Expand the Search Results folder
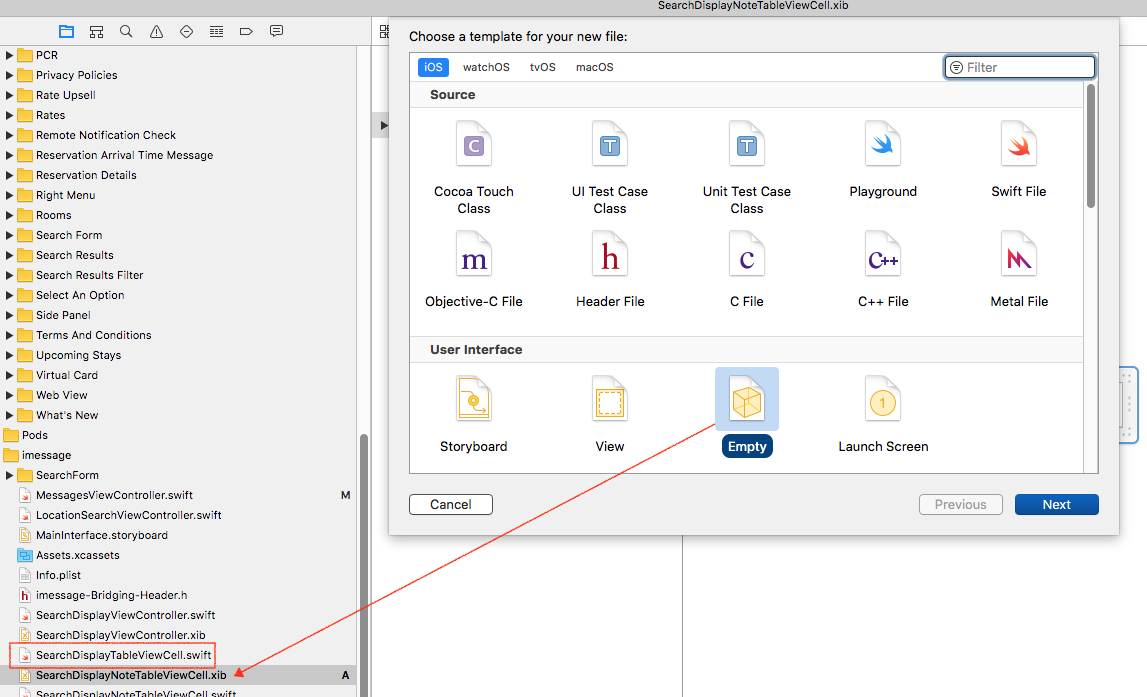This screenshot has width=1147, height=697. pyautogui.click(x=10, y=255)
